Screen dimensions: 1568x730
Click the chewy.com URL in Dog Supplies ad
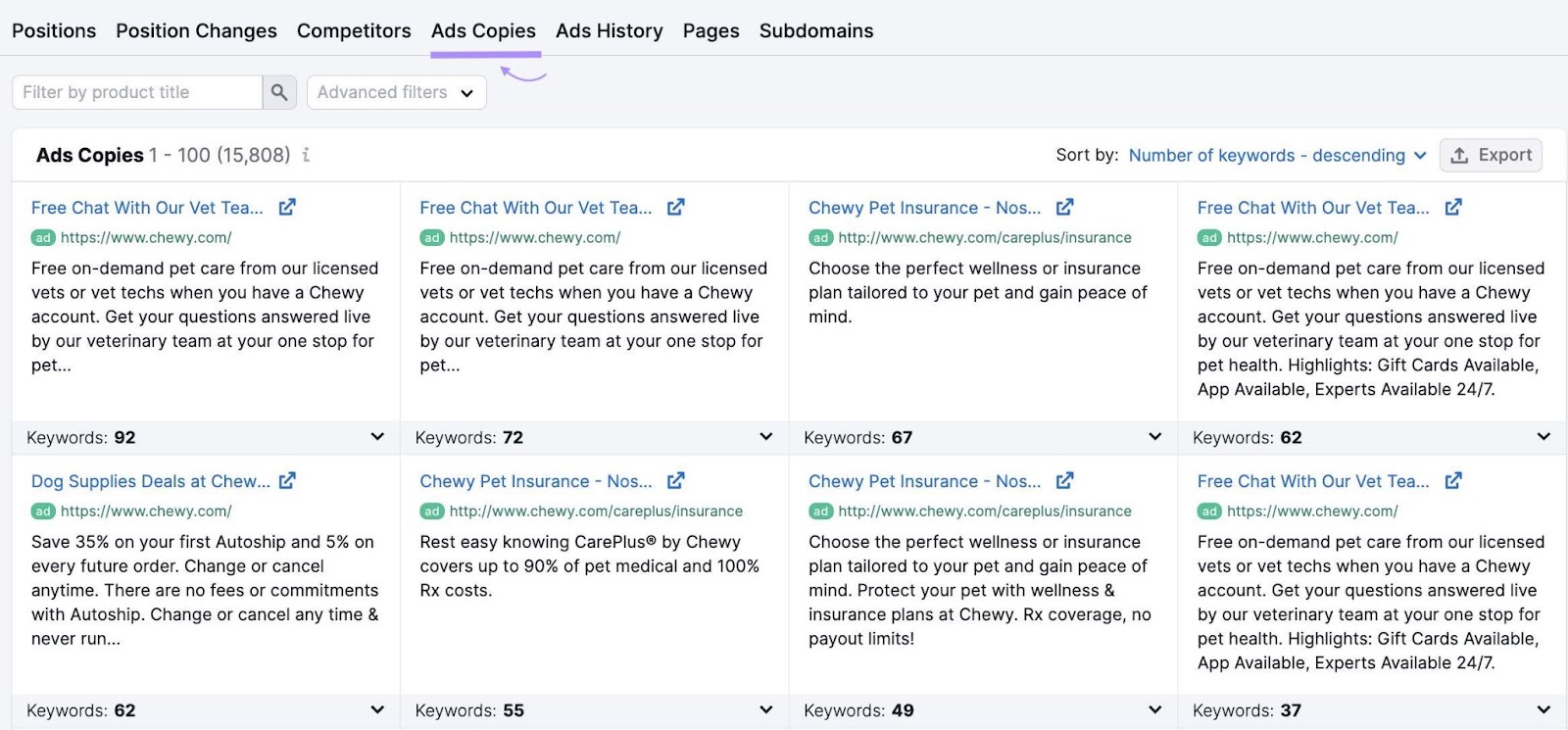(x=146, y=511)
